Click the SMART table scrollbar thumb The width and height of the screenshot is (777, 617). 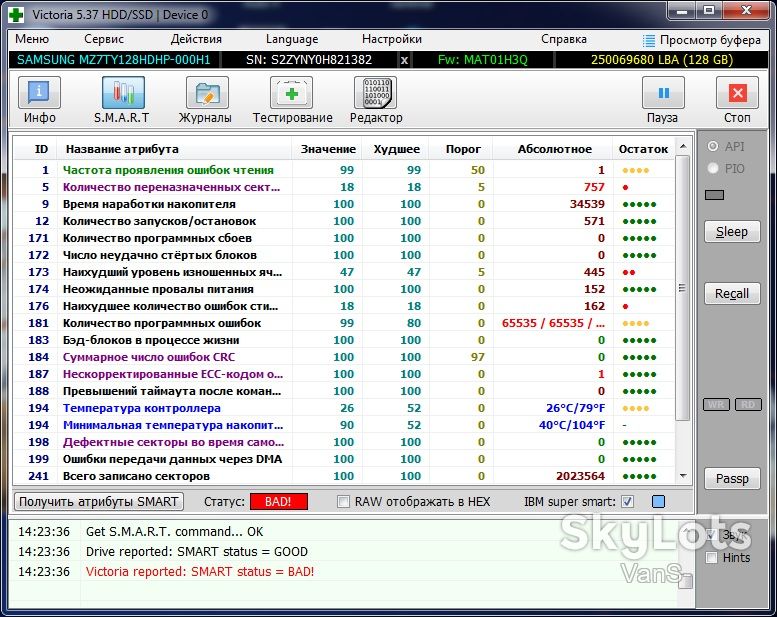tap(682, 288)
